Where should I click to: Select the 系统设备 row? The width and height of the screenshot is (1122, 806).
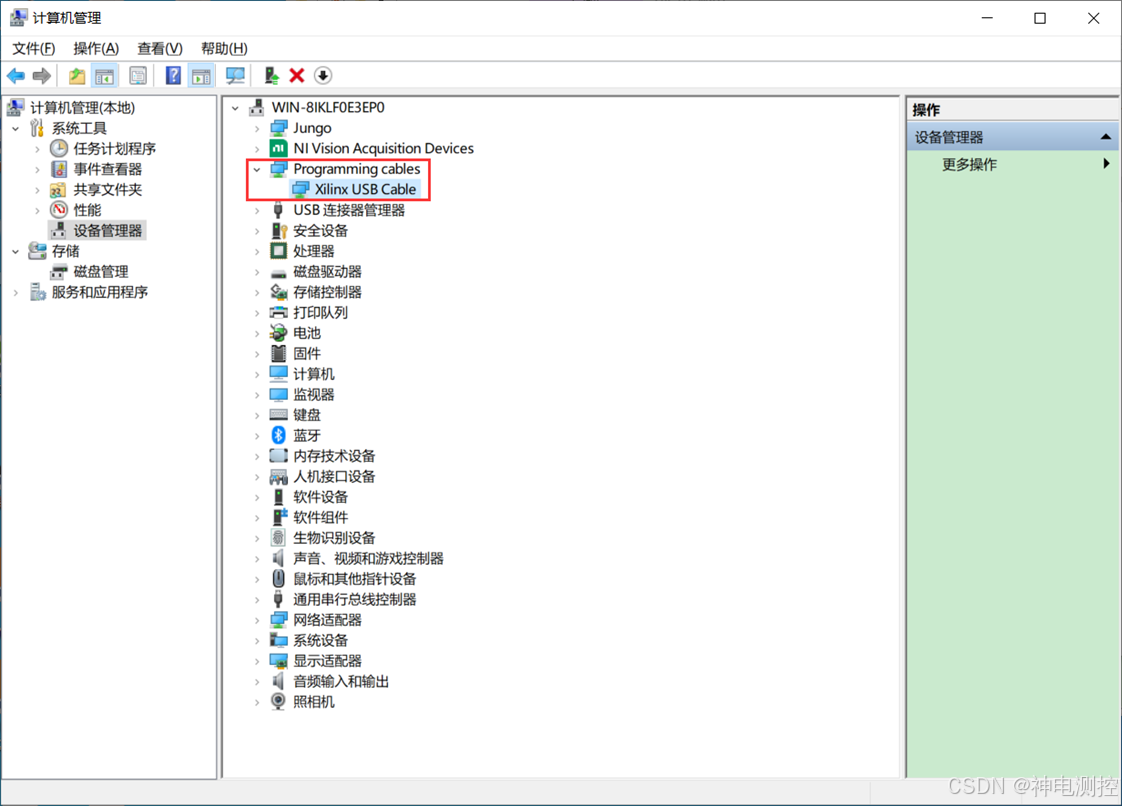click(x=321, y=640)
